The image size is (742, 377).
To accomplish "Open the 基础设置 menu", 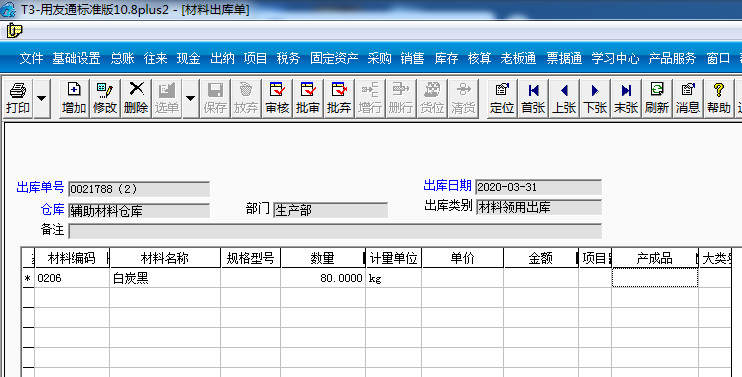I will [x=76, y=59].
